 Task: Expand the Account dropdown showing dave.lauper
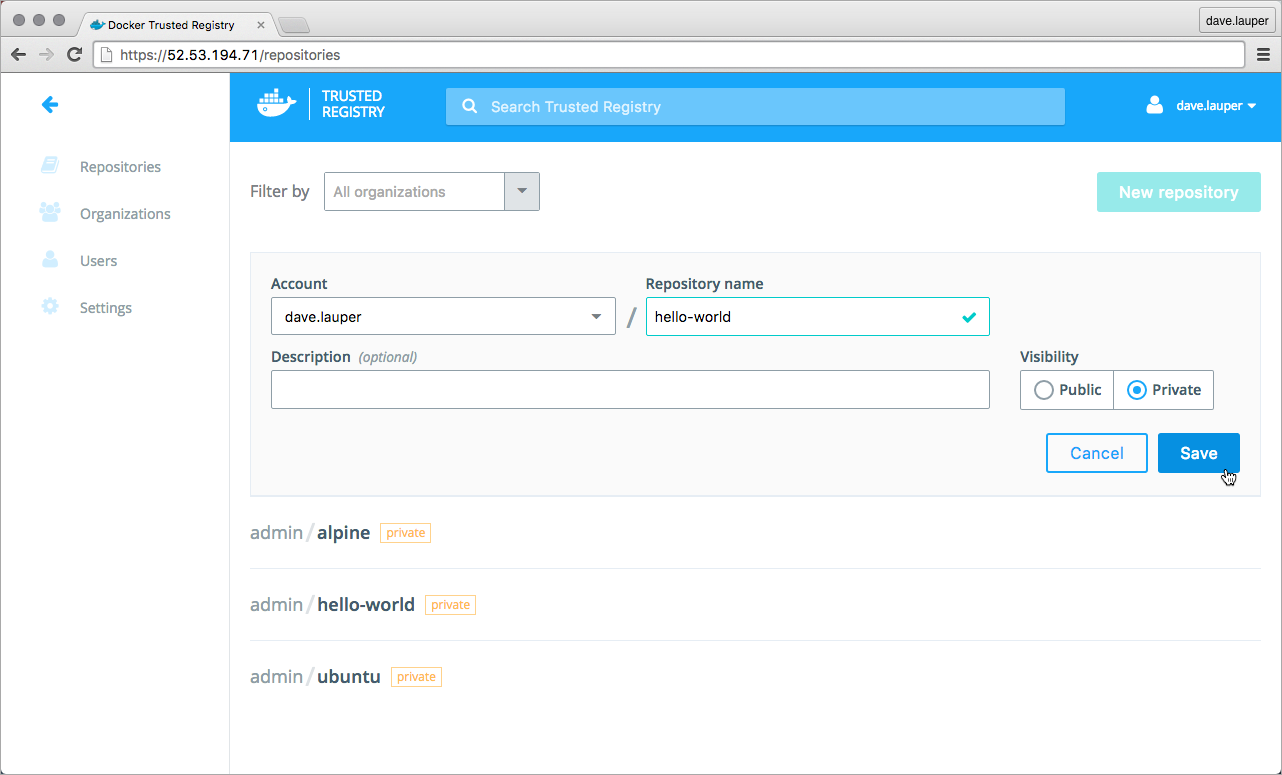pyautogui.click(x=443, y=317)
